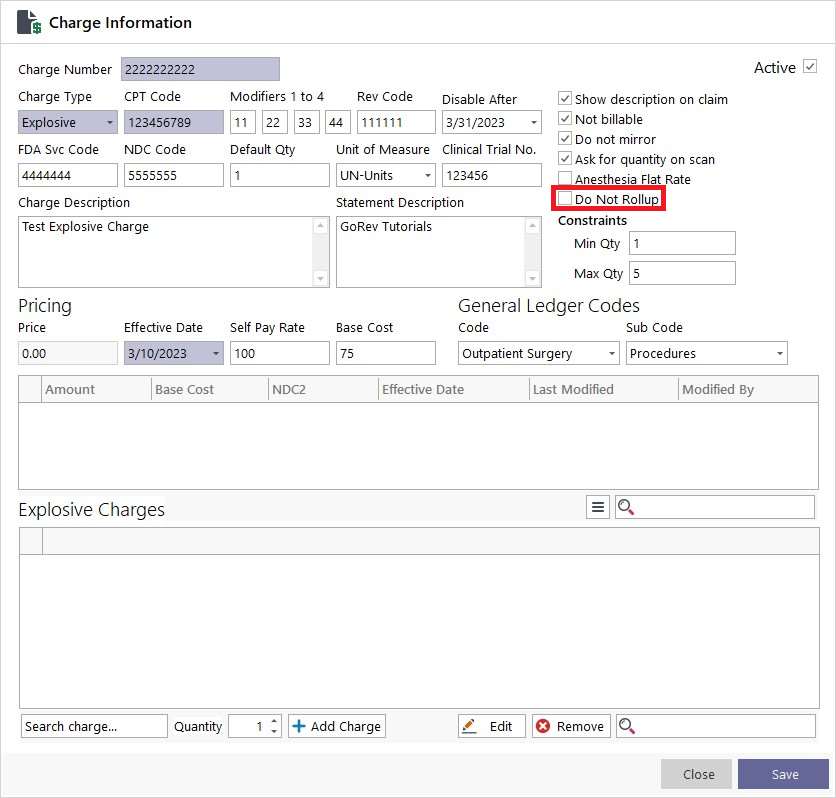Toggle the Active checkbox
836x798 pixels.
[x=810, y=67]
